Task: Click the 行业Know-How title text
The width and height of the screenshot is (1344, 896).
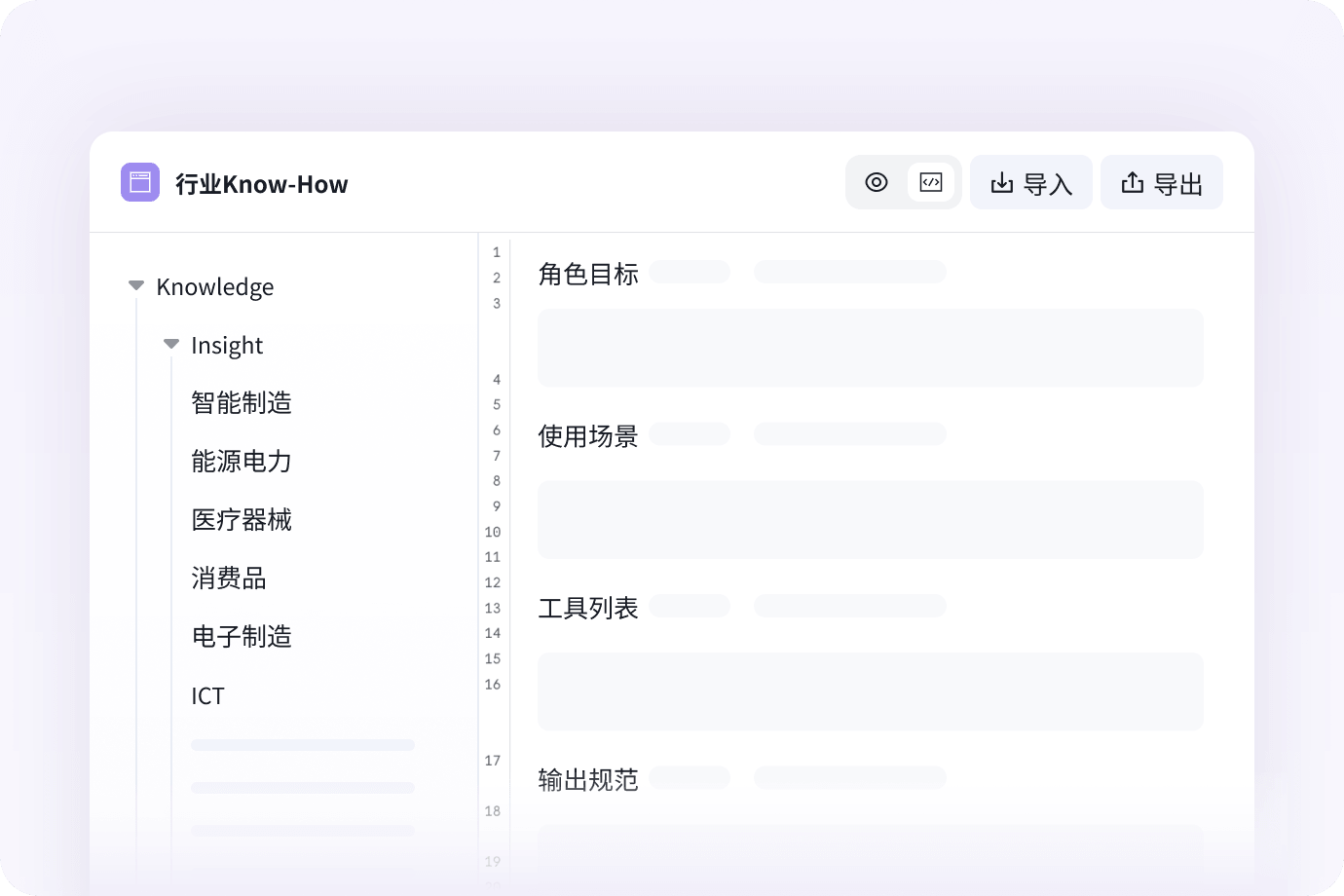Action: tap(262, 184)
